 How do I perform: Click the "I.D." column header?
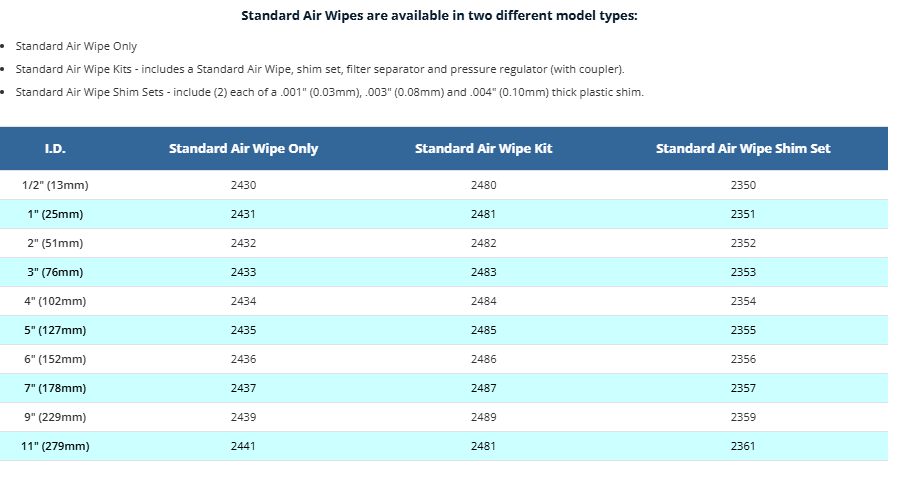point(56,149)
